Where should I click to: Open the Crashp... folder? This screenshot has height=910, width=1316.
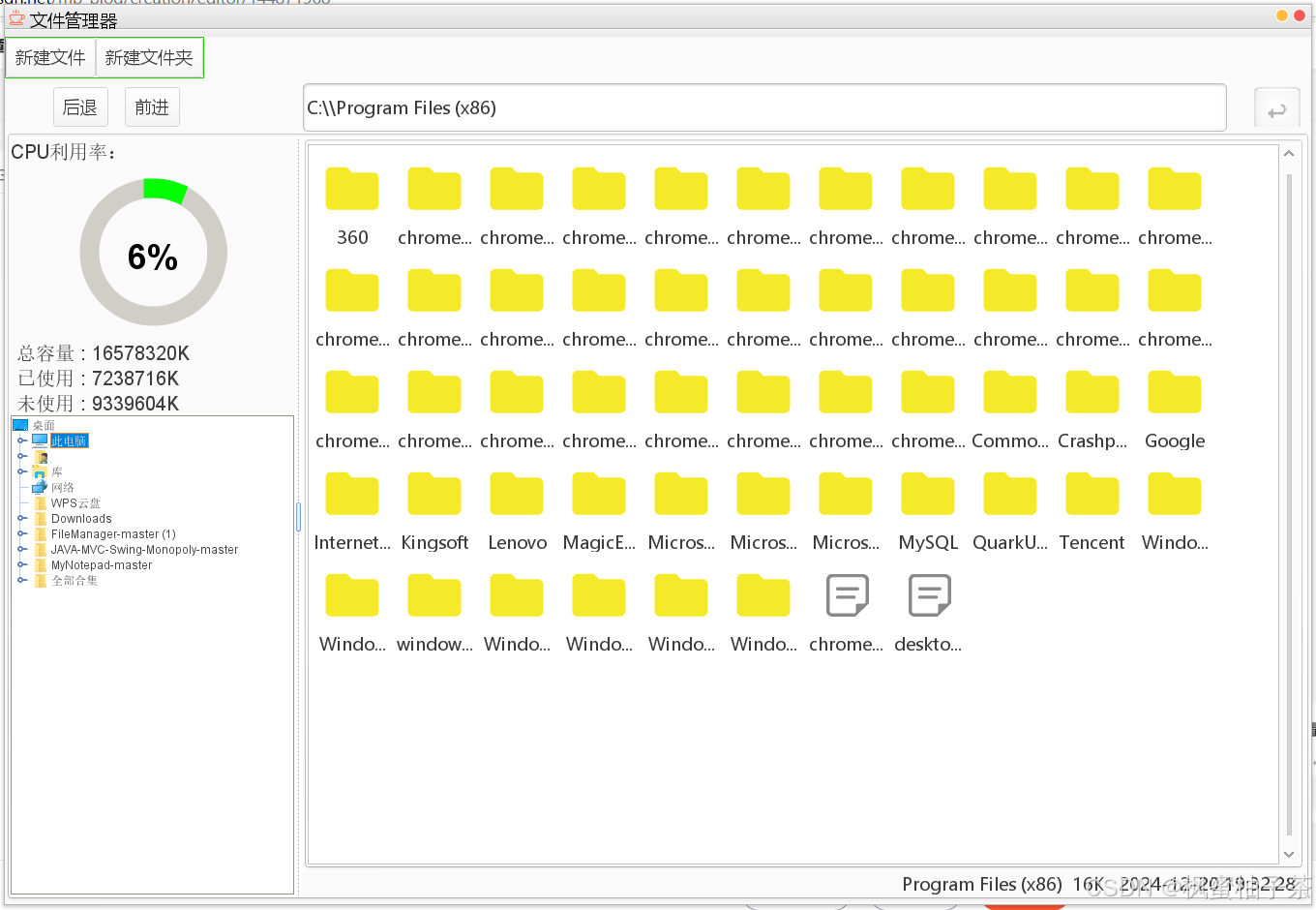pyautogui.click(x=1092, y=391)
